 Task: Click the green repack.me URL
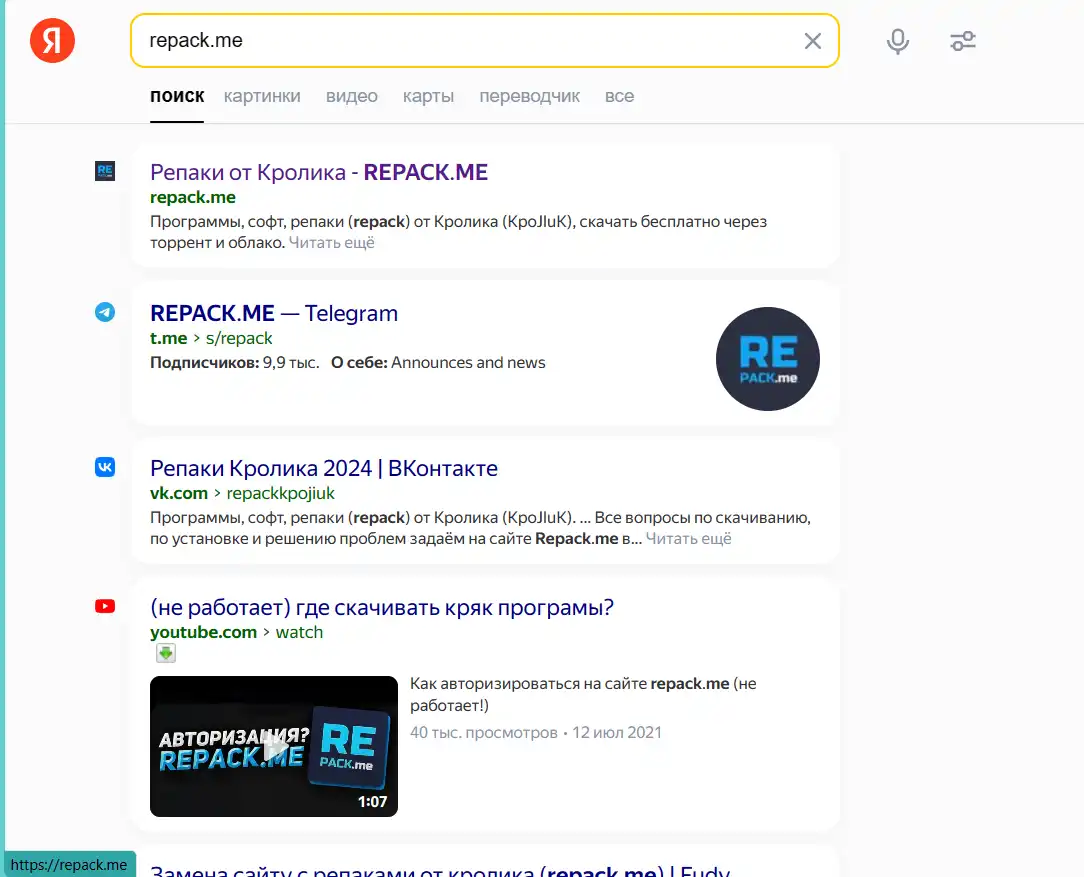(193, 197)
